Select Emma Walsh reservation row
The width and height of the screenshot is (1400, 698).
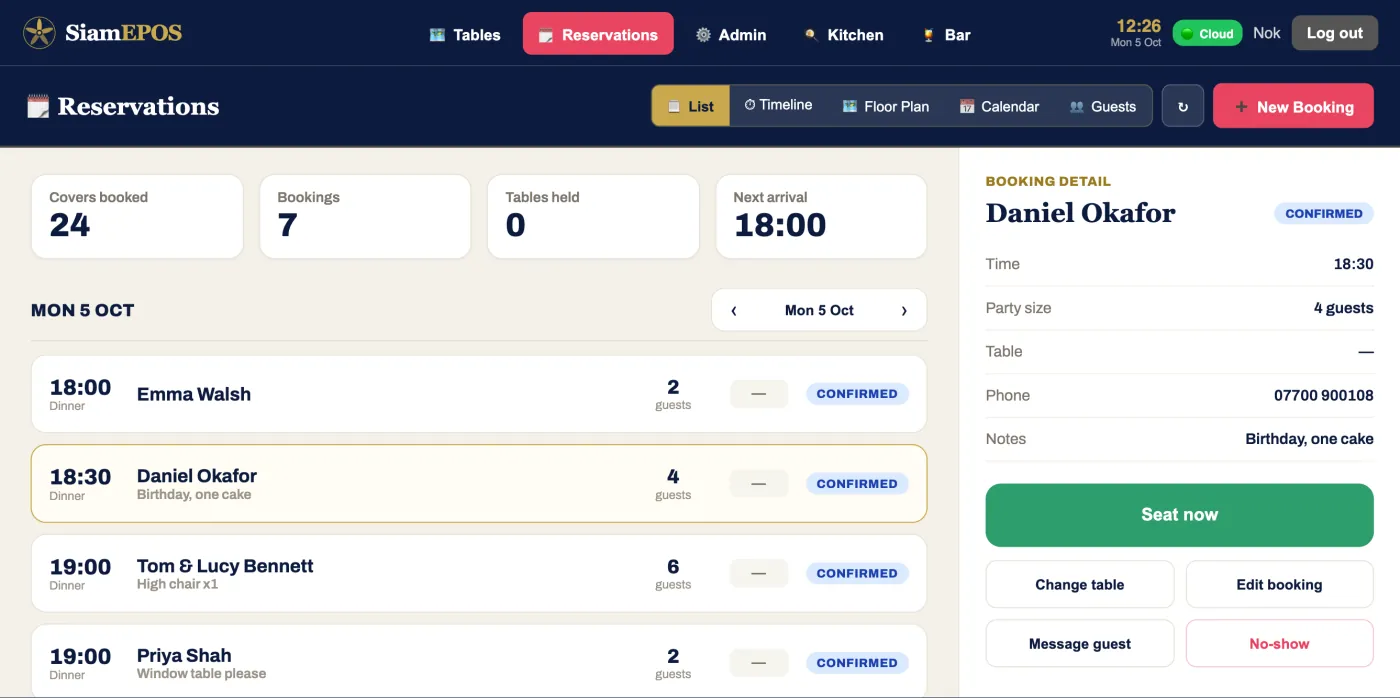tap(479, 394)
